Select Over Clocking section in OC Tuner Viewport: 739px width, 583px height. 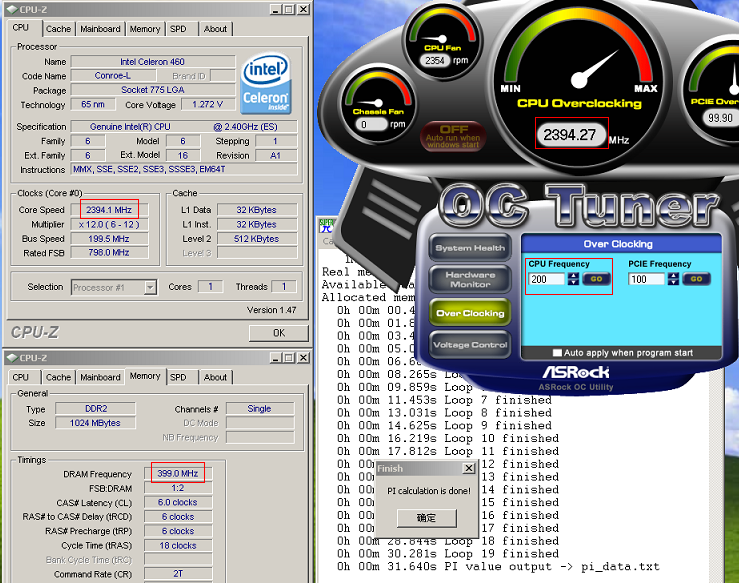click(x=470, y=313)
